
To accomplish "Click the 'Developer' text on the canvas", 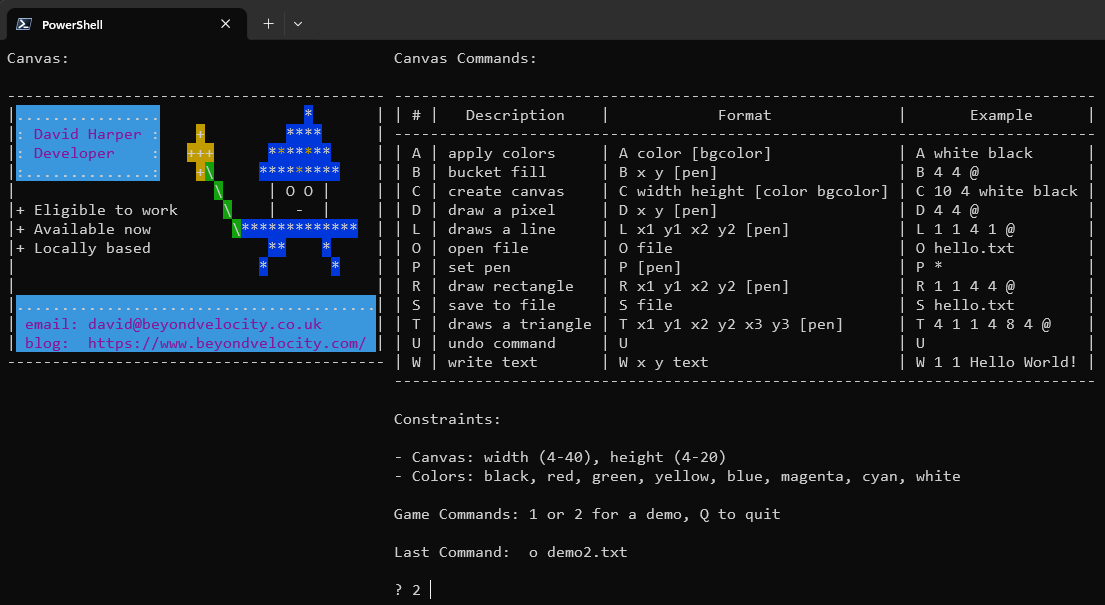I will click(x=74, y=153).
